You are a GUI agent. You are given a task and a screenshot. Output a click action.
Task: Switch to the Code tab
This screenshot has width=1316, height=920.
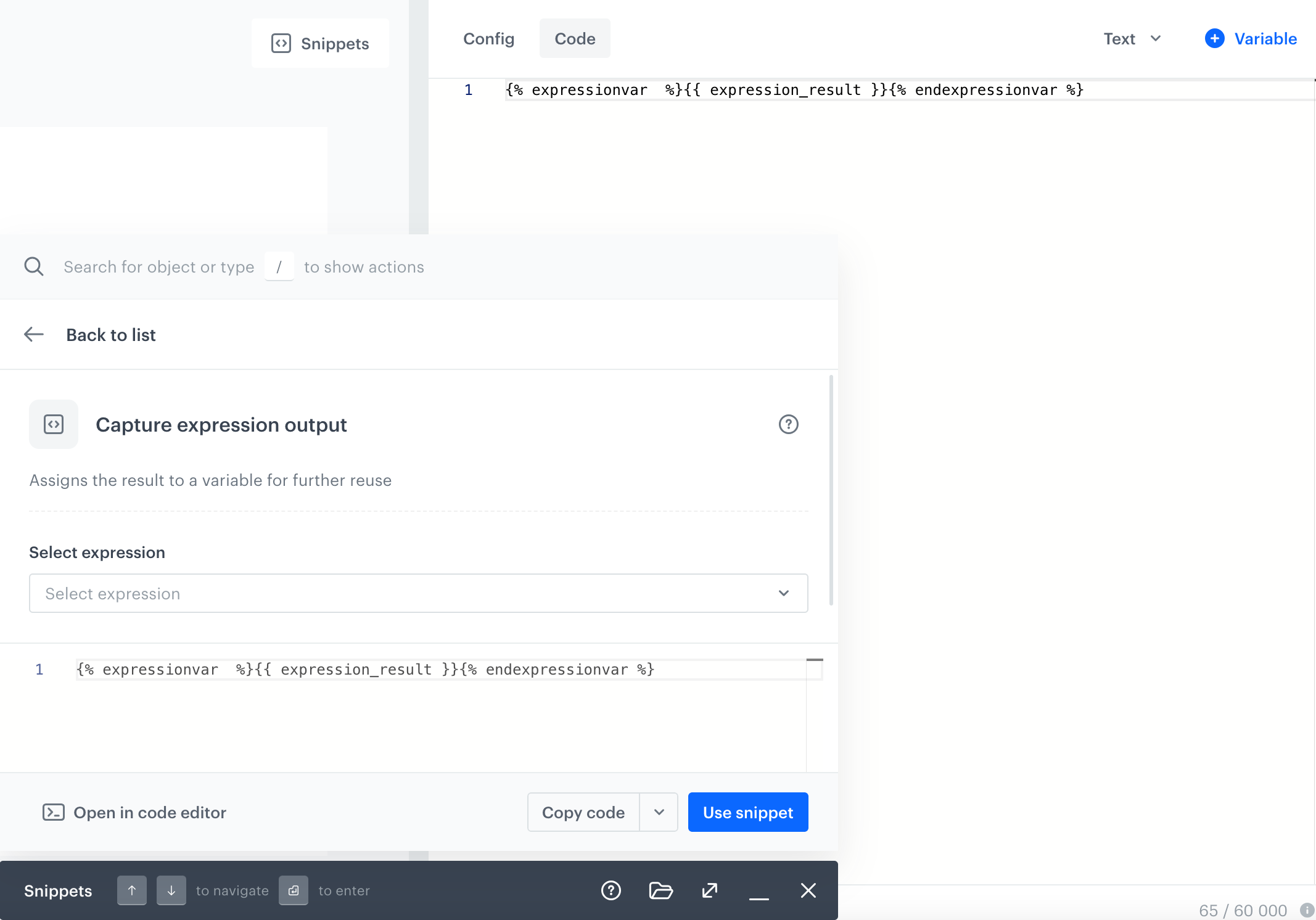574,38
